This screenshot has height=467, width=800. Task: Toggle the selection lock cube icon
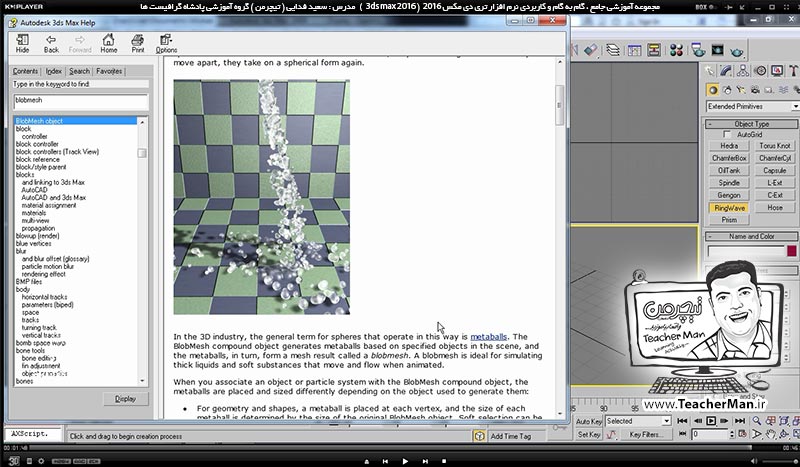479,436
